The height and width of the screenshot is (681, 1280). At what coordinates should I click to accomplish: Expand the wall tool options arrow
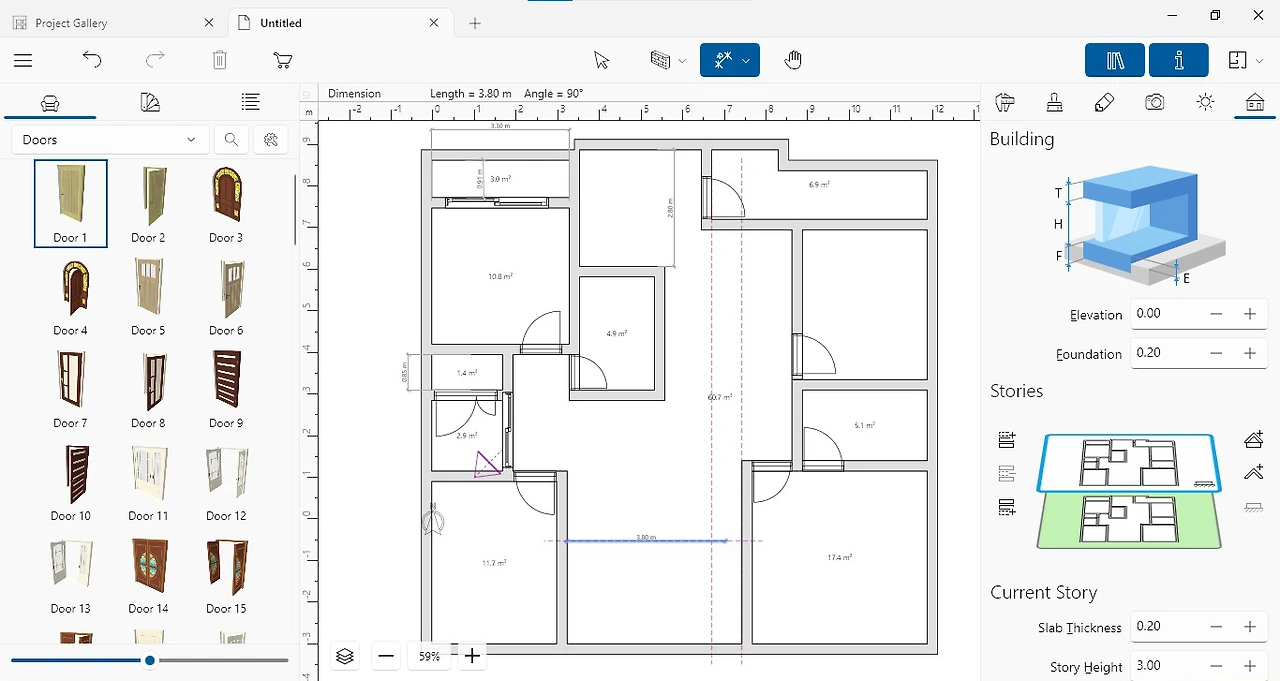click(682, 61)
